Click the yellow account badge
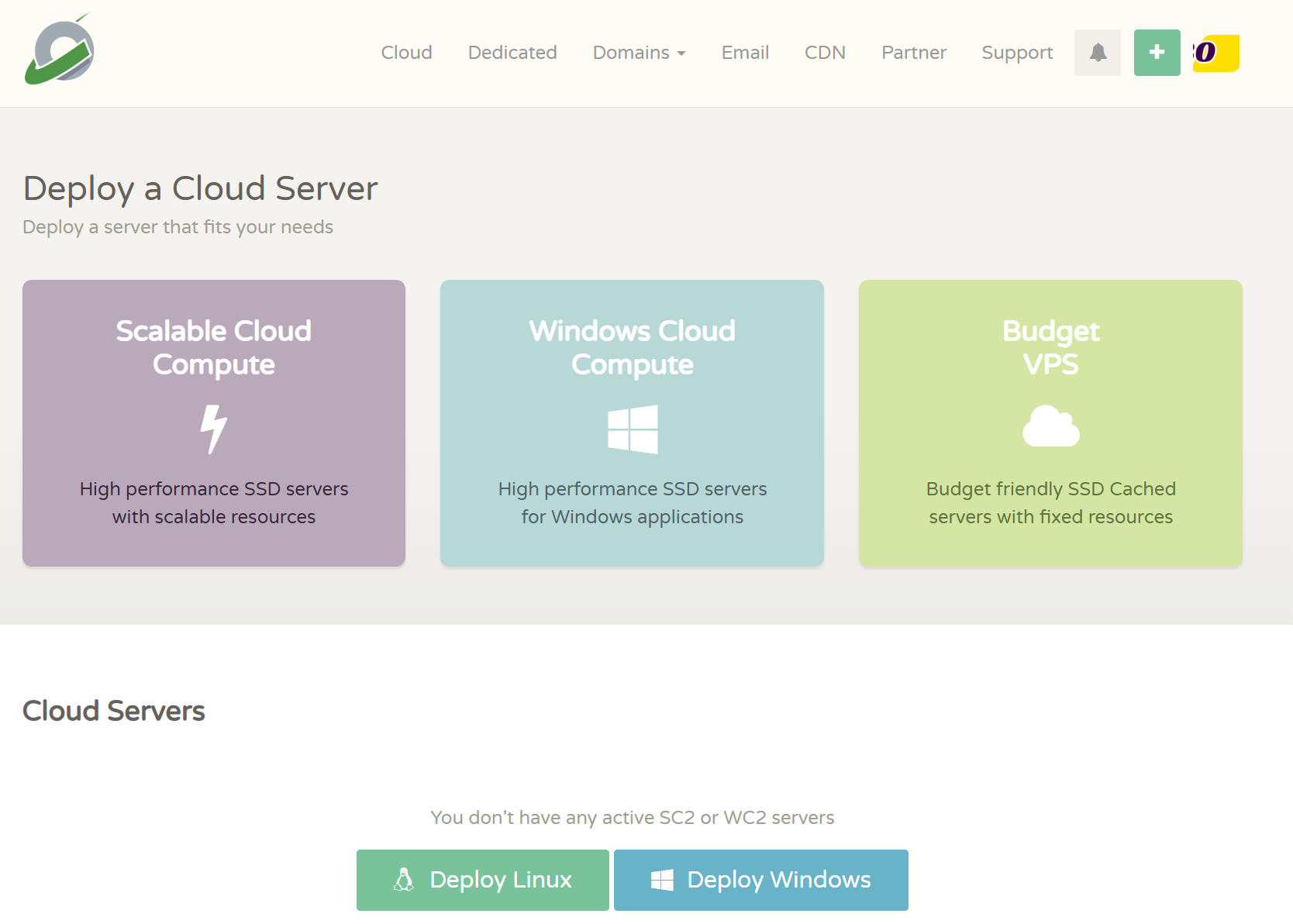 pyautogui.click(x=1215, y=53)
